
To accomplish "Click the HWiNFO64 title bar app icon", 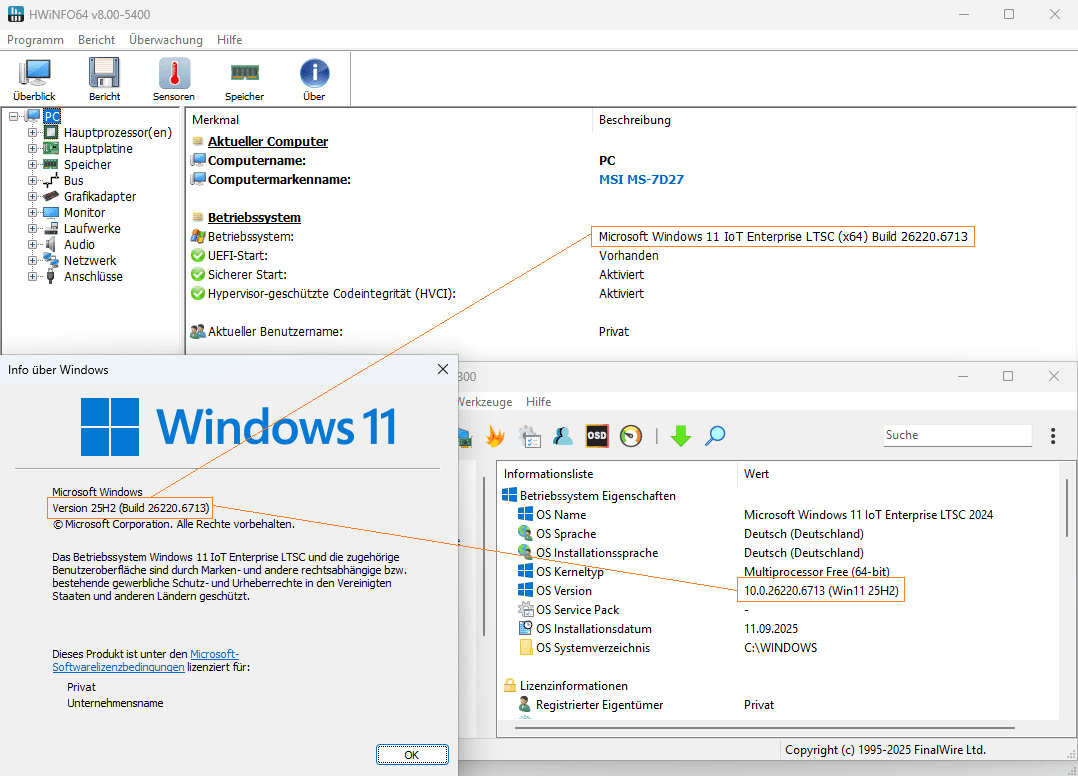I will 15,14.
